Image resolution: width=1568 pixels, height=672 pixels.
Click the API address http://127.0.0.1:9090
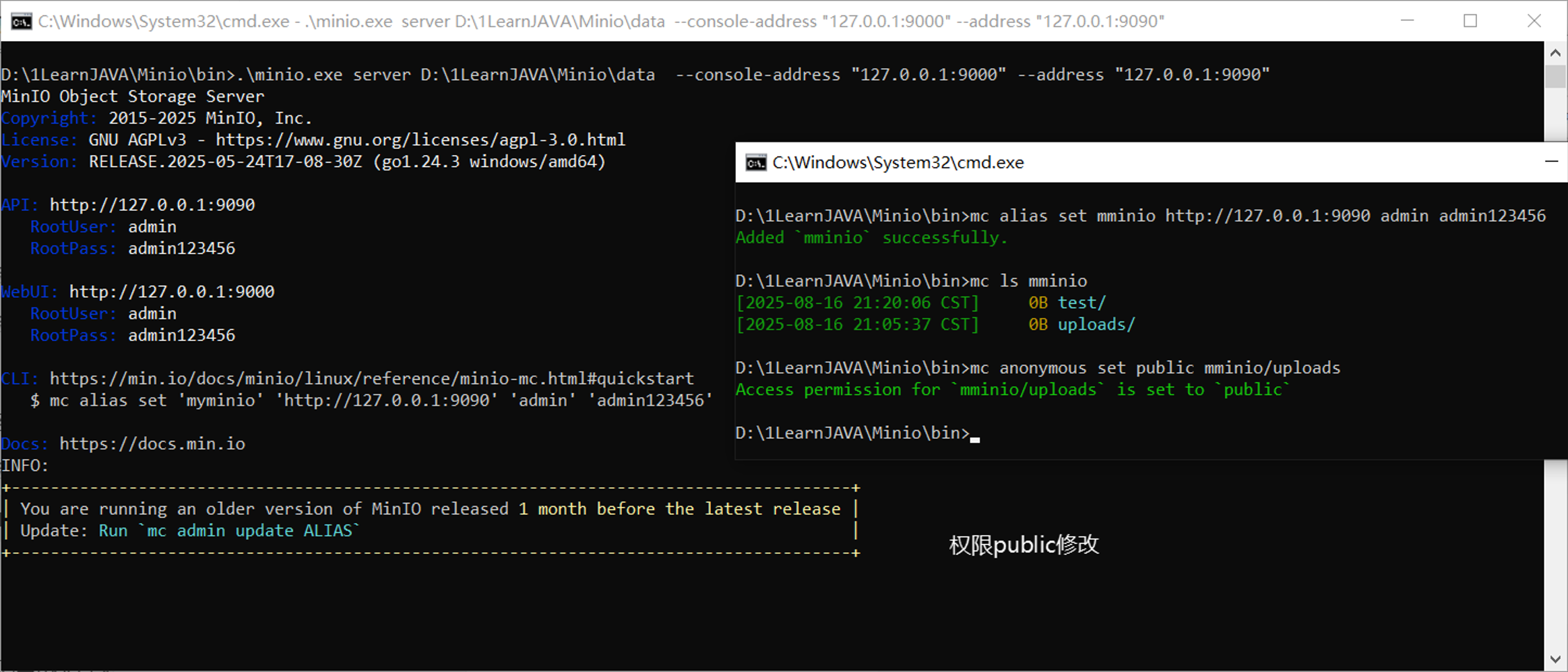pos(153,204)
